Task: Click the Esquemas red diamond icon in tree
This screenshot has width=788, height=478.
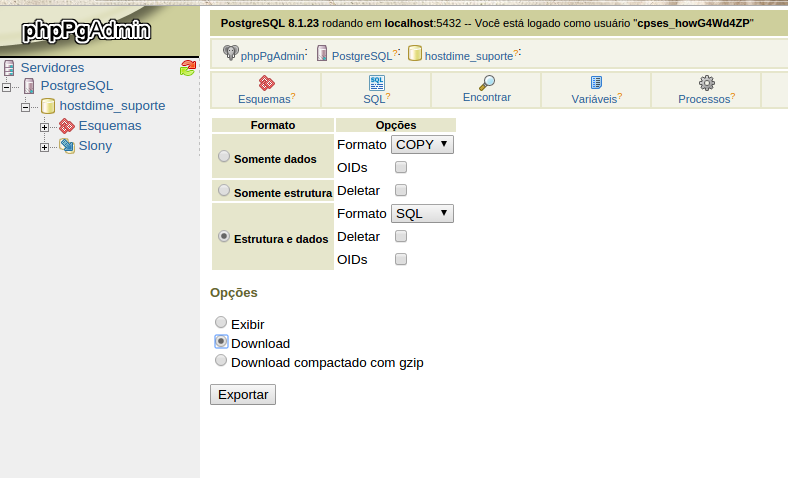Action: pyautogui.click(x=67, y=126)
